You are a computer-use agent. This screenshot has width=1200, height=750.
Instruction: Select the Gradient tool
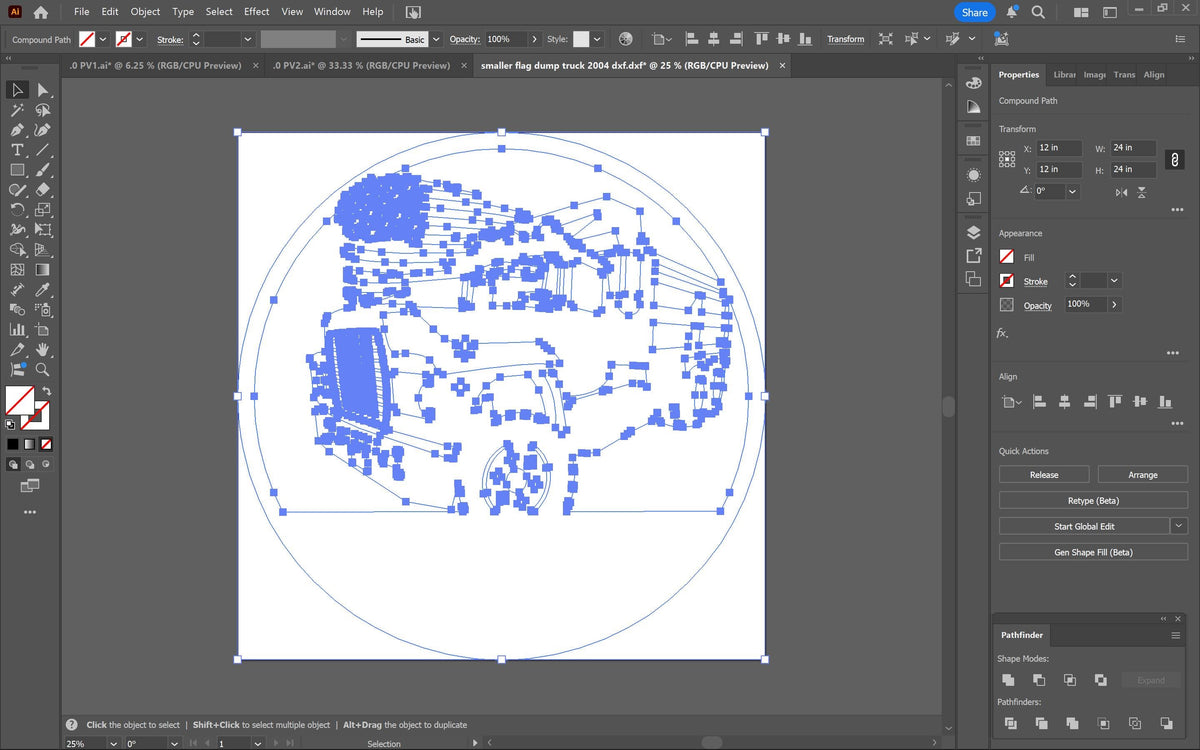[x=43, y=270]
